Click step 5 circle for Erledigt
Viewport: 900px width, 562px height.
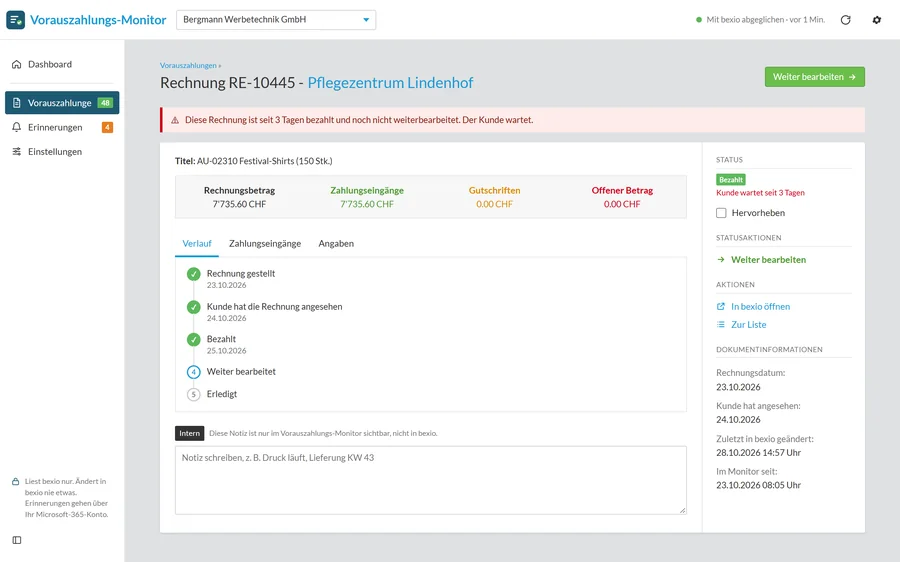193,394
